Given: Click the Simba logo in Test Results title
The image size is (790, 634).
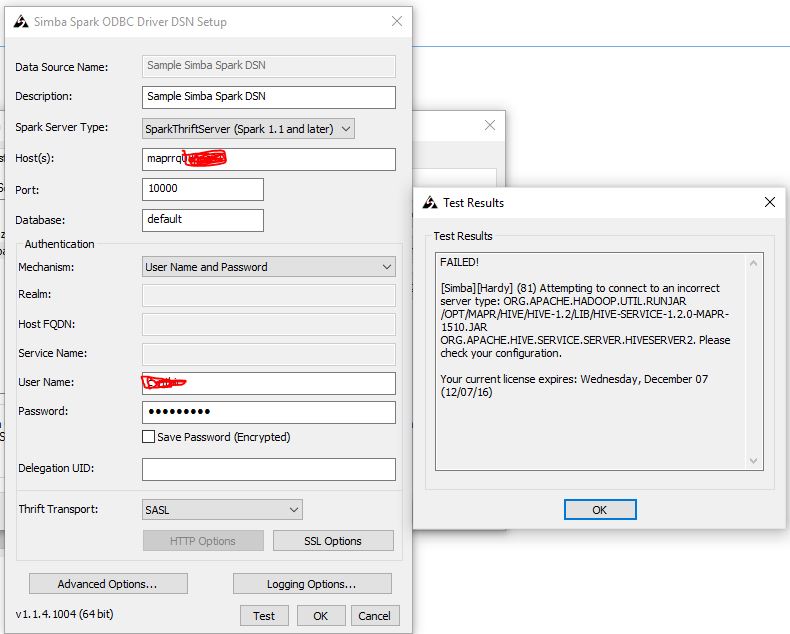Looking at the screenshot, I should 430,203.
